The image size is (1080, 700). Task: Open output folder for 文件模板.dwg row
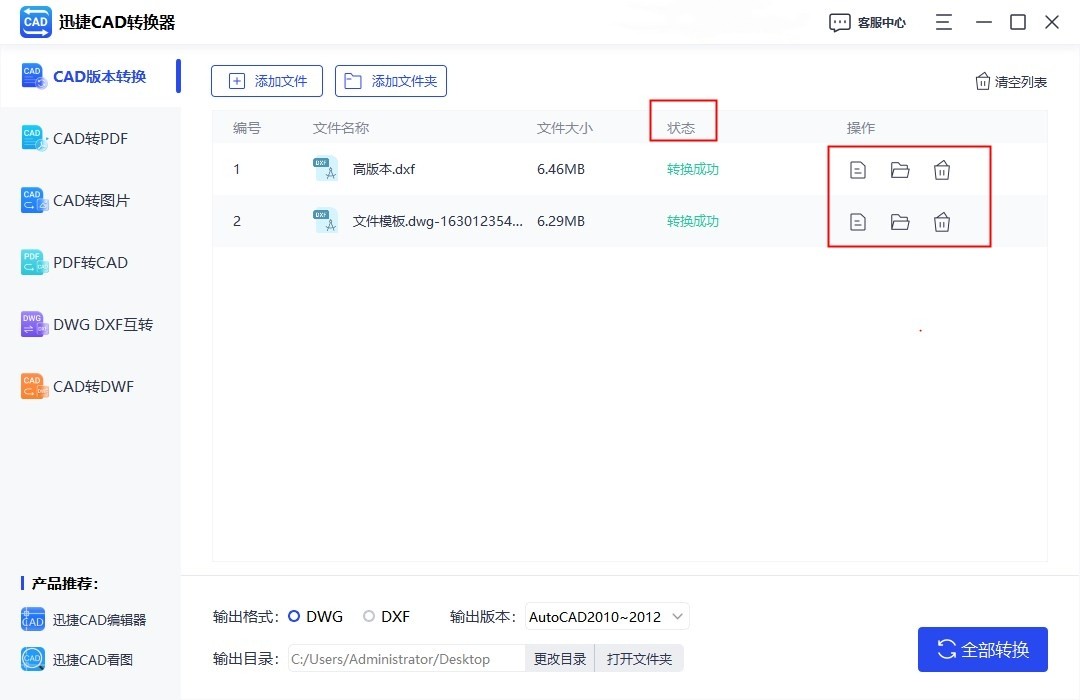pos(899,221)
